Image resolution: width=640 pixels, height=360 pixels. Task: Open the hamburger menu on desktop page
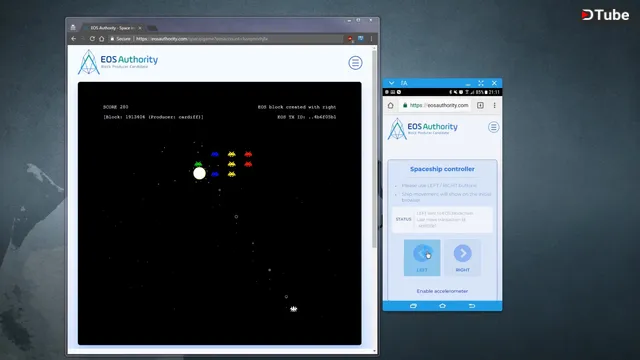tap(355, 63)
